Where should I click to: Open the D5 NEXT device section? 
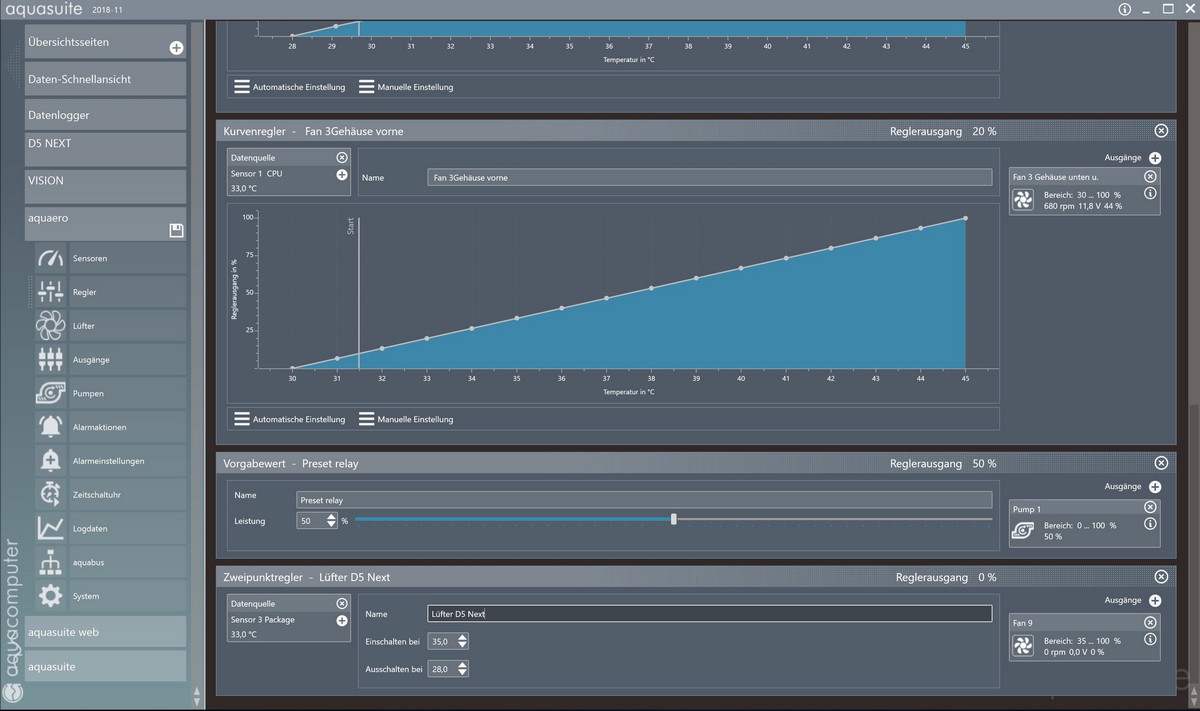point(105,150)
